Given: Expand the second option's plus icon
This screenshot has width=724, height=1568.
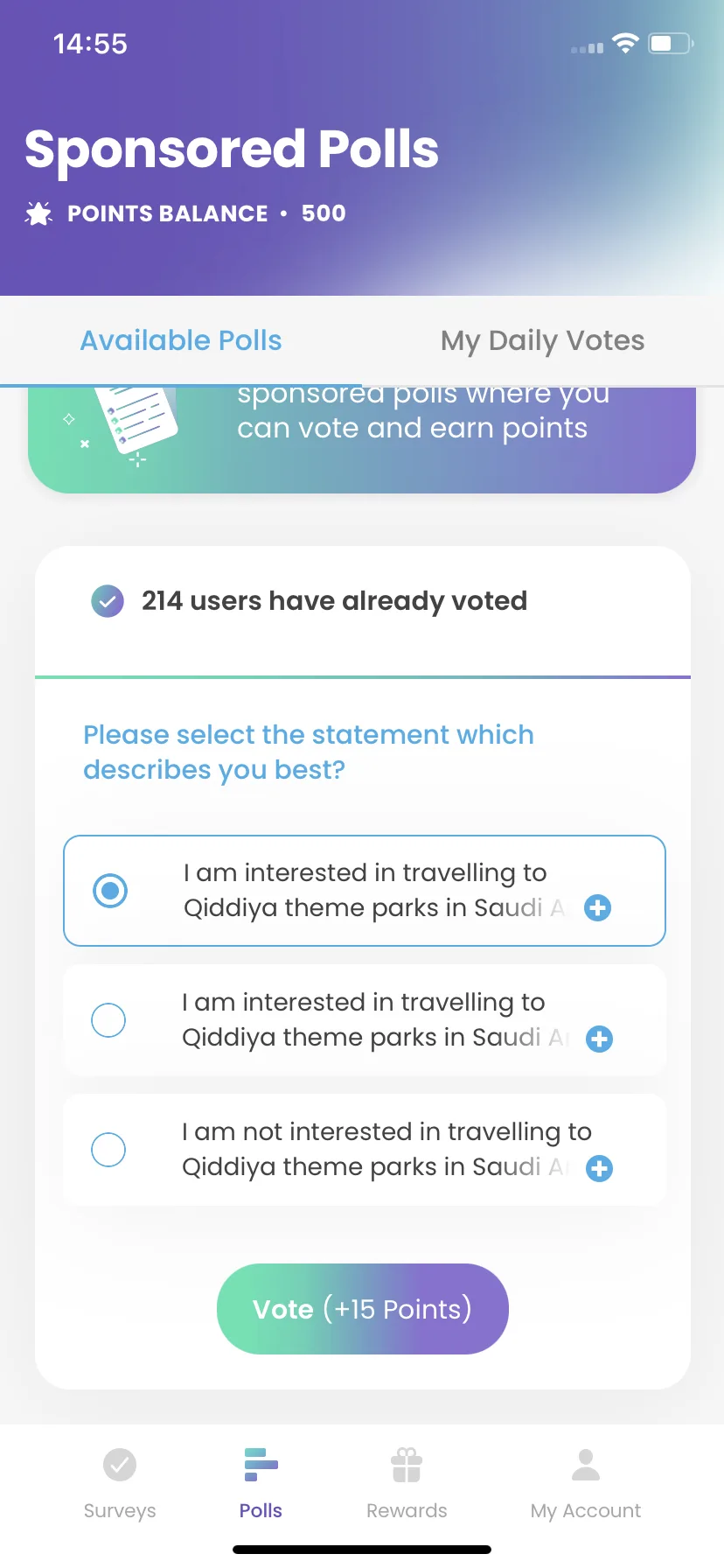Looking at the screenshot, I should 599,1039.
